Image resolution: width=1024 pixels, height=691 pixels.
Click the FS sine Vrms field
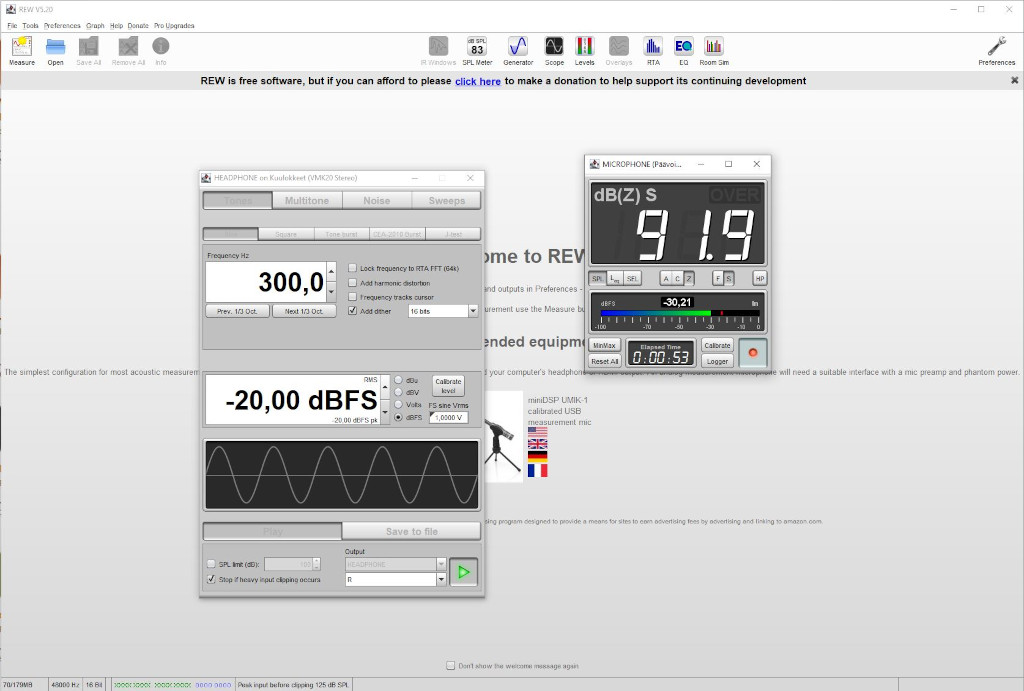448,417
